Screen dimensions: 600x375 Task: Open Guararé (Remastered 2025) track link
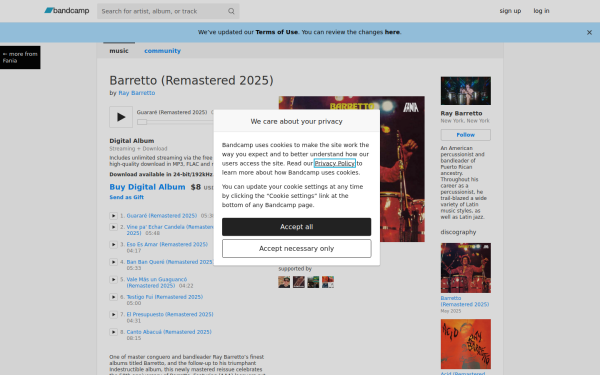coord(161,216)
